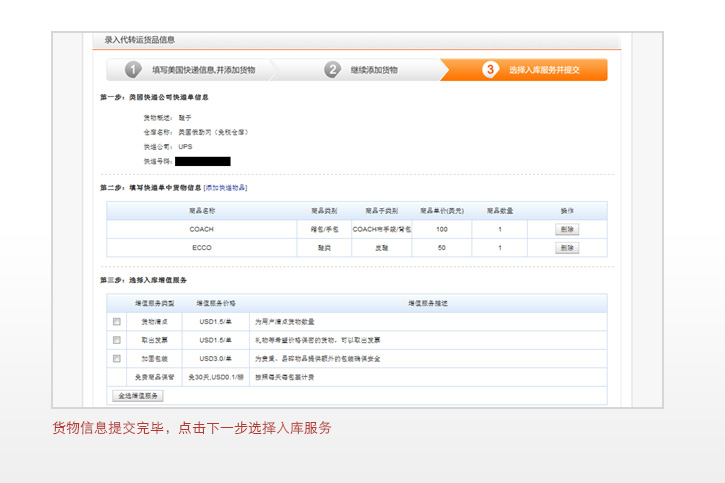Click the 添加快递物品 link
The image size is (725, 483).
point(225,187)
